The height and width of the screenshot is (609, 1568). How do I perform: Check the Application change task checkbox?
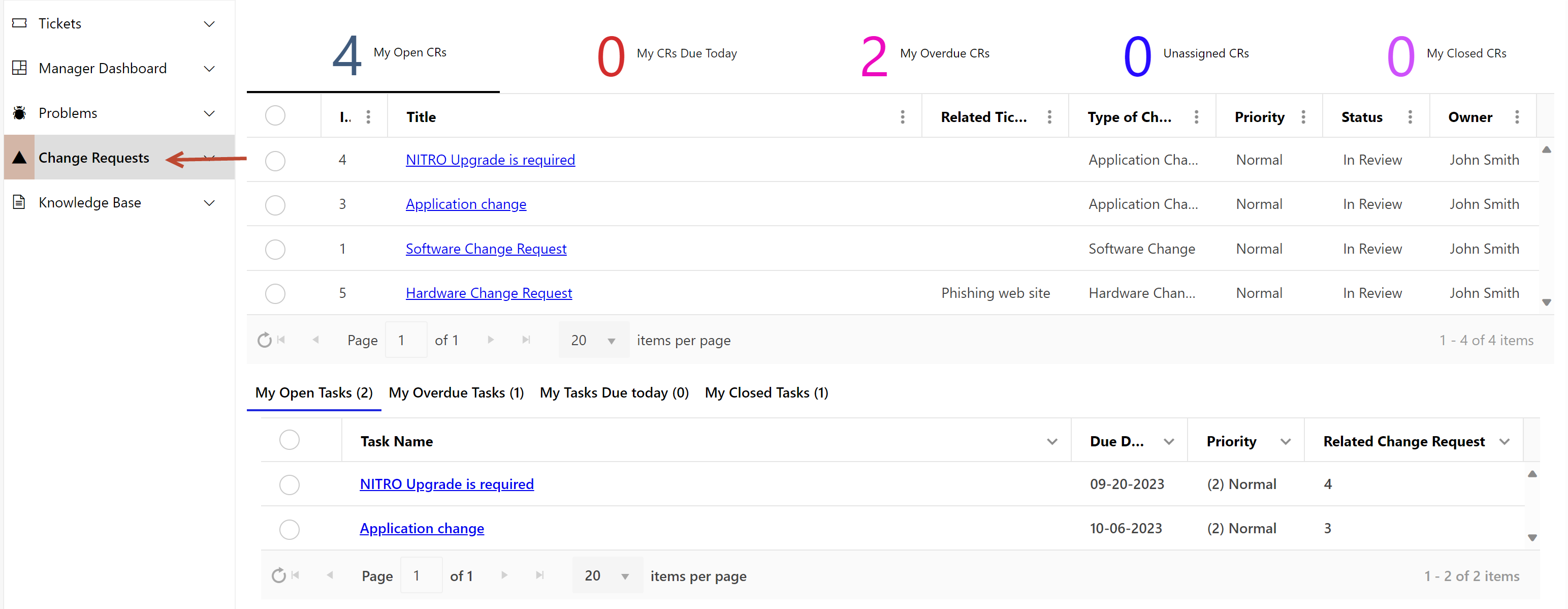[289, 529]
